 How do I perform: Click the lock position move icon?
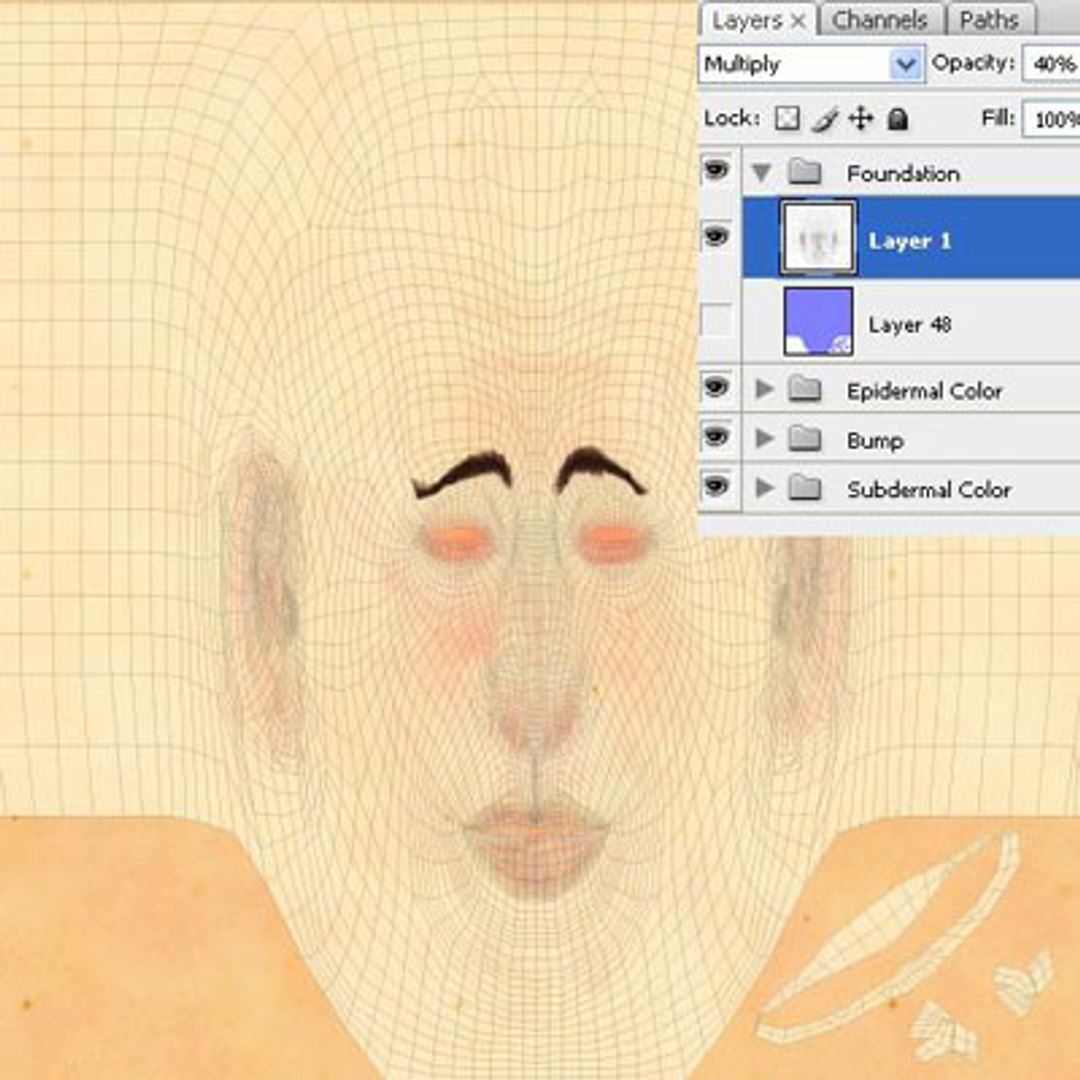[x=861, y=118]
